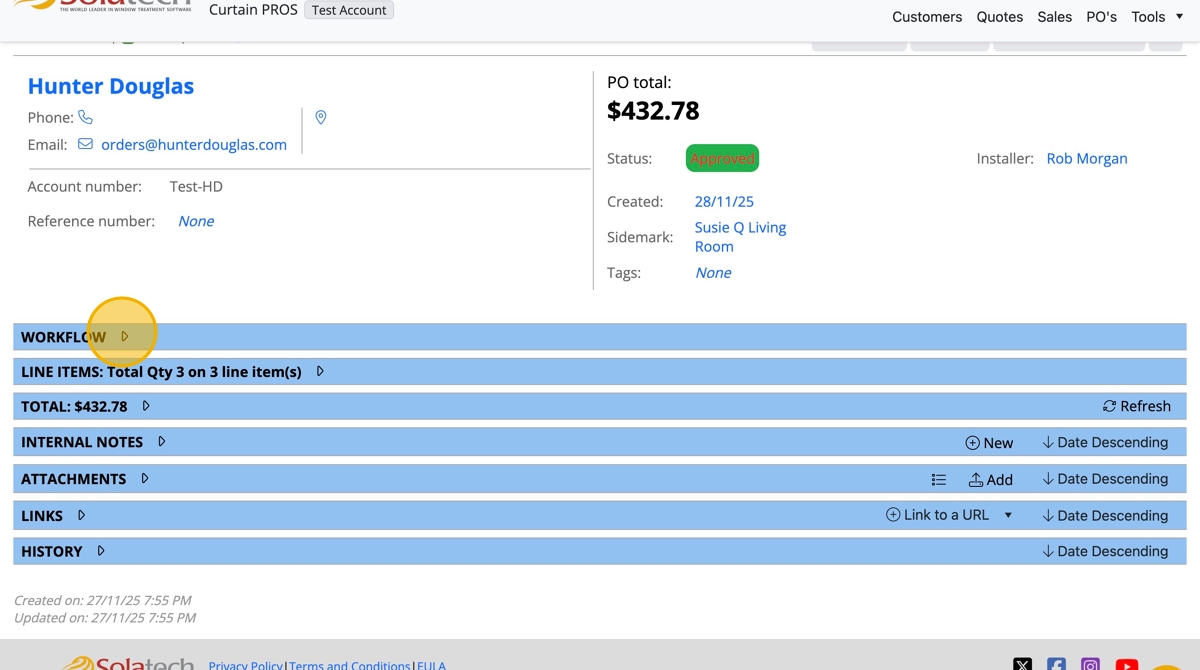1200x670 pixels.
Task: Sort LINKS by Date Descending
Action: (x=1105, y=515)
